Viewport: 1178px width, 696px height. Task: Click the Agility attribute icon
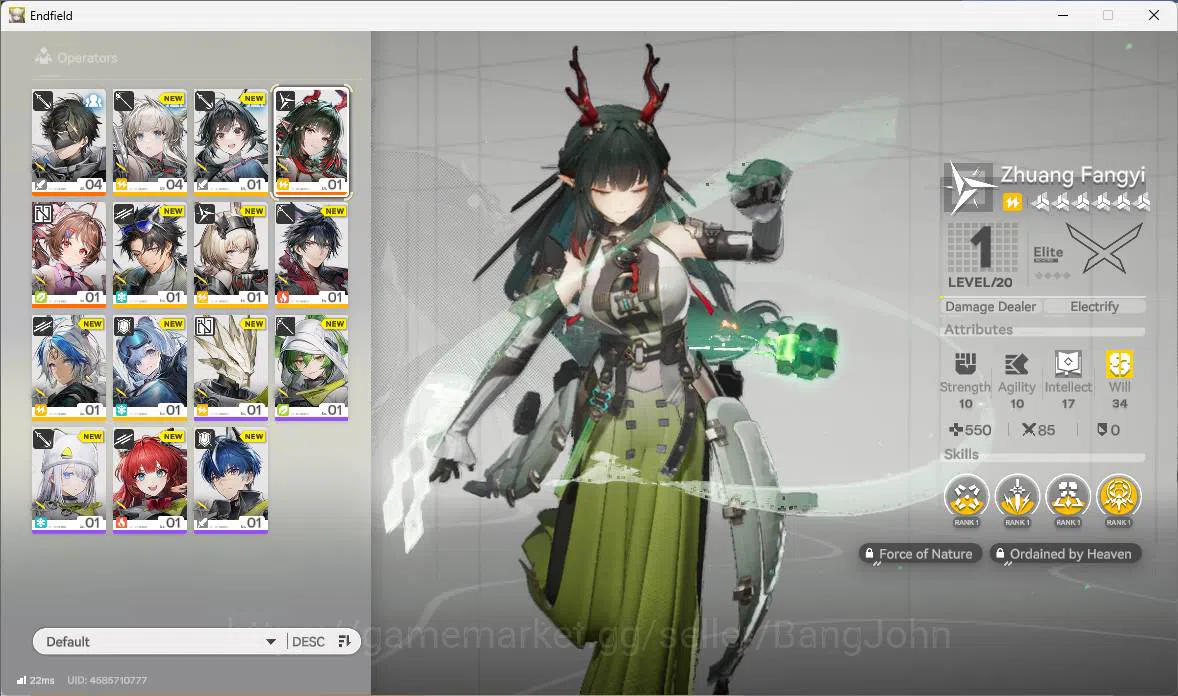point(1016,364)
